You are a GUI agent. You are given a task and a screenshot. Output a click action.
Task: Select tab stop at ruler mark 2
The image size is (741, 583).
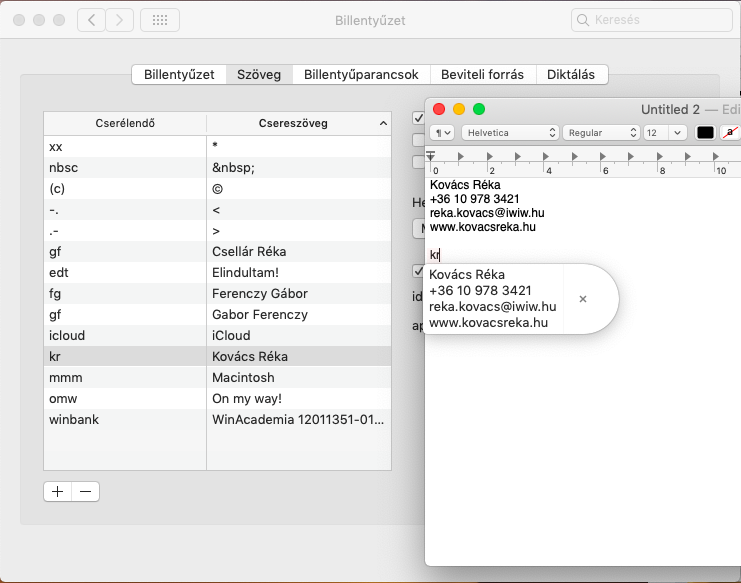[x=490, y=156]
